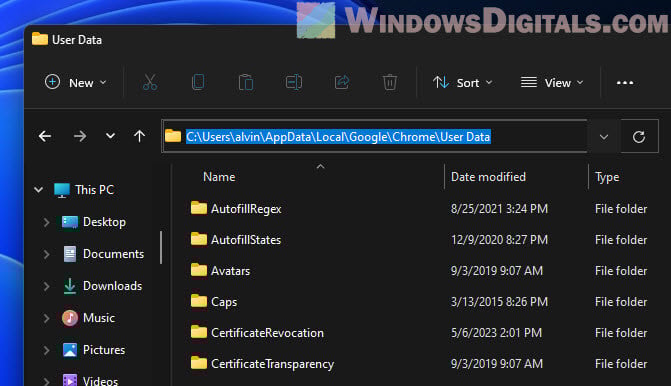
Task: Select the AutofillRegex folder name
Action: 246,209
